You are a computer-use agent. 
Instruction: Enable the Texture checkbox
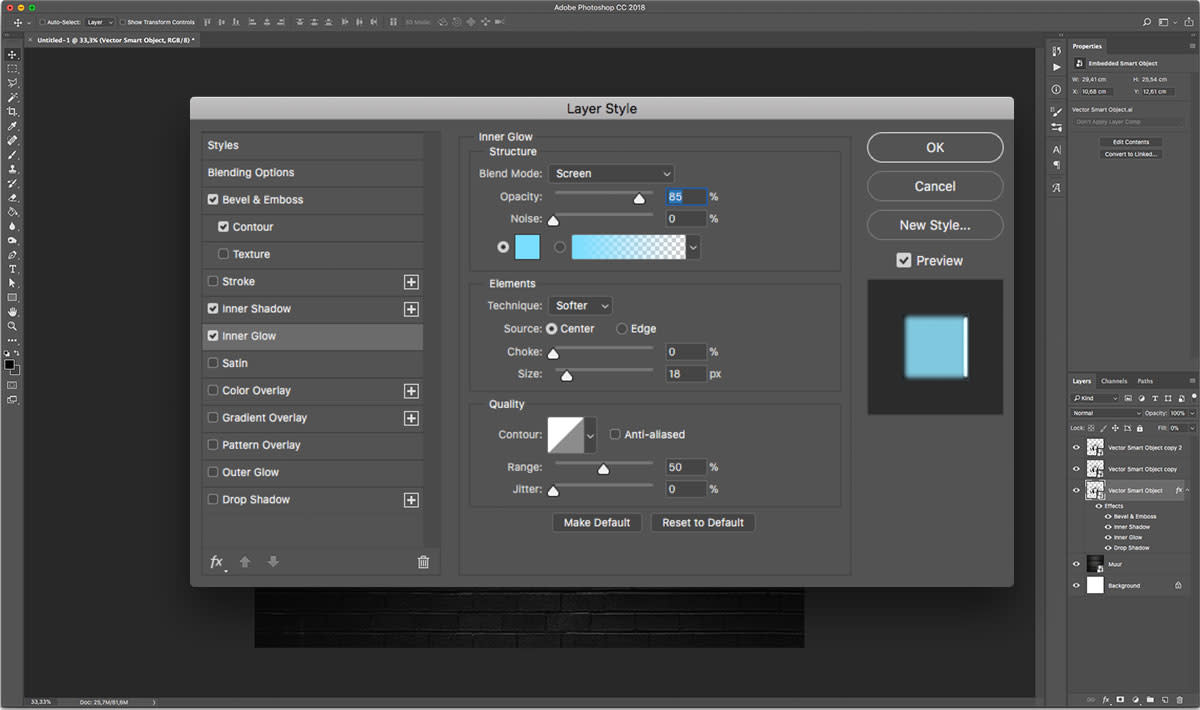point(223,254)
